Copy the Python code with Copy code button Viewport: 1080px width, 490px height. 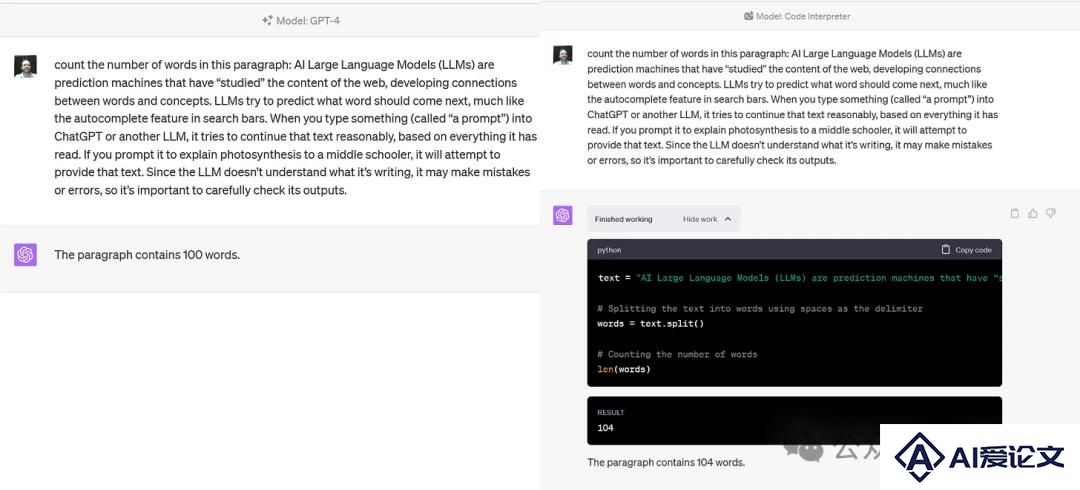tap(966, 249)
